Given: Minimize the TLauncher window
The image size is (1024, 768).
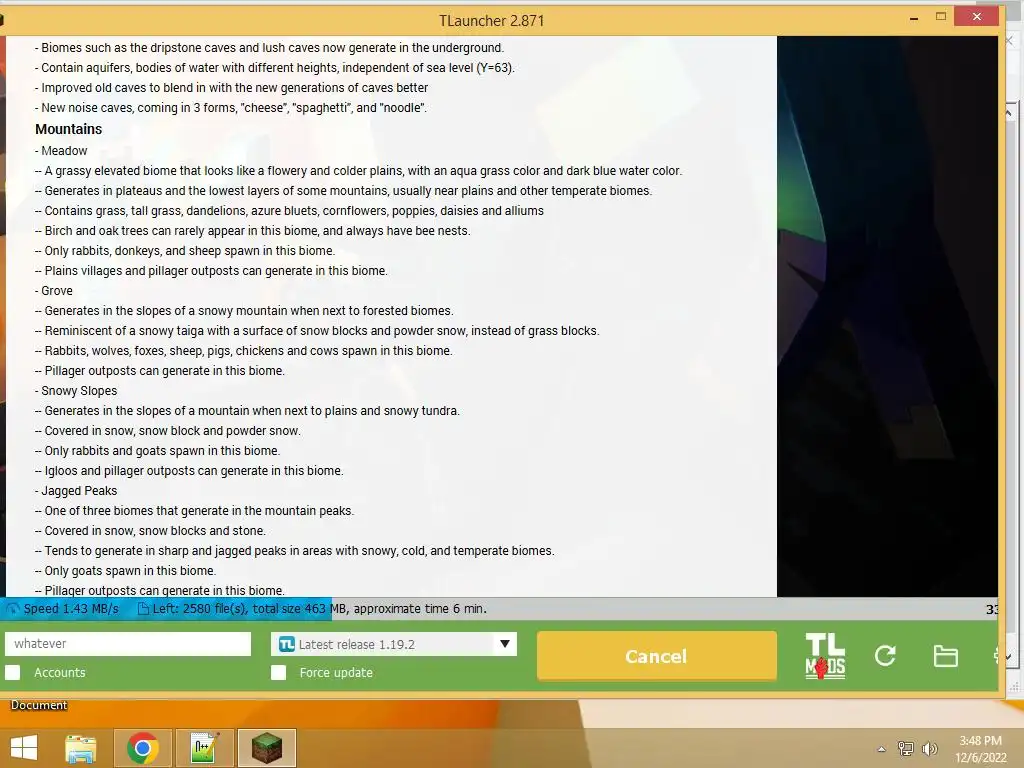Looking at the screenshot, I should pos(914,19).
